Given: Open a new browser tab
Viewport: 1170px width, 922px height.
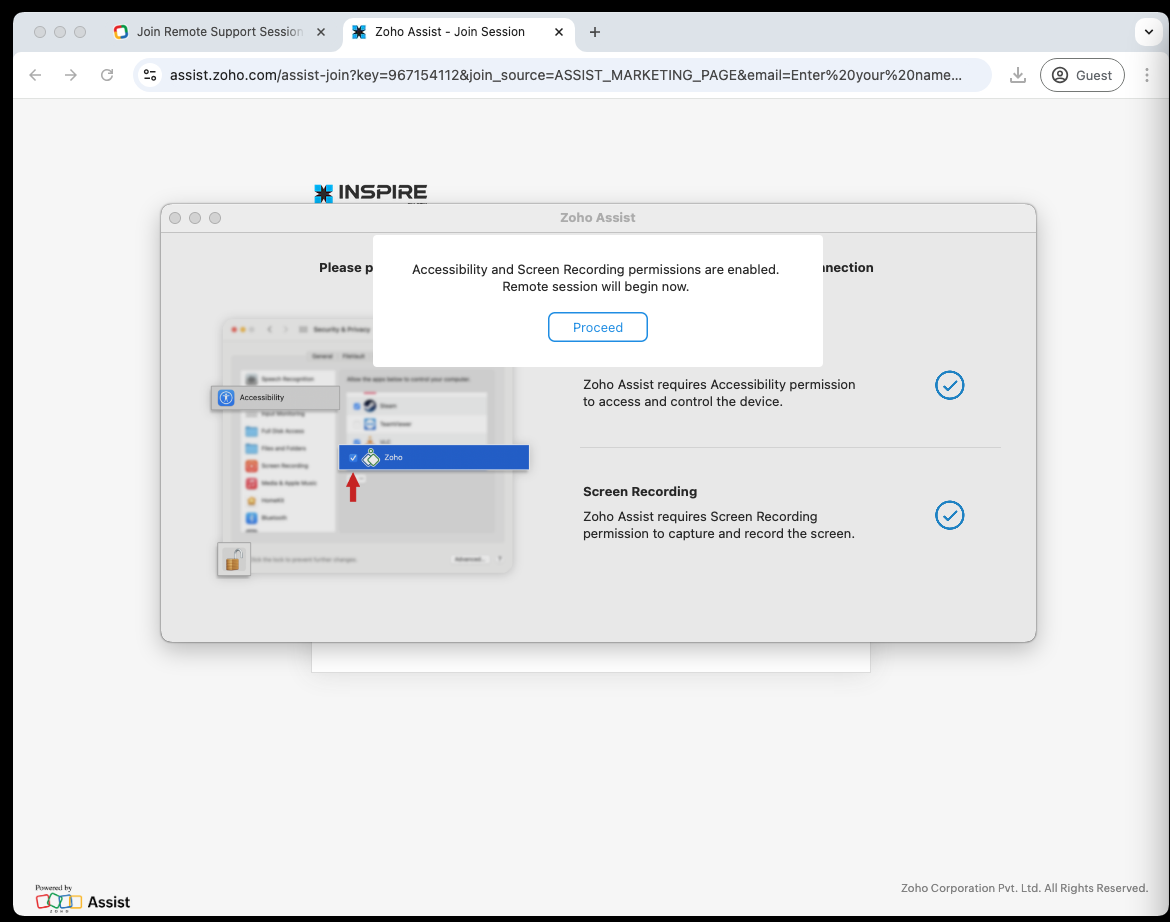Looking at the screenshot, I should [595, 32].
